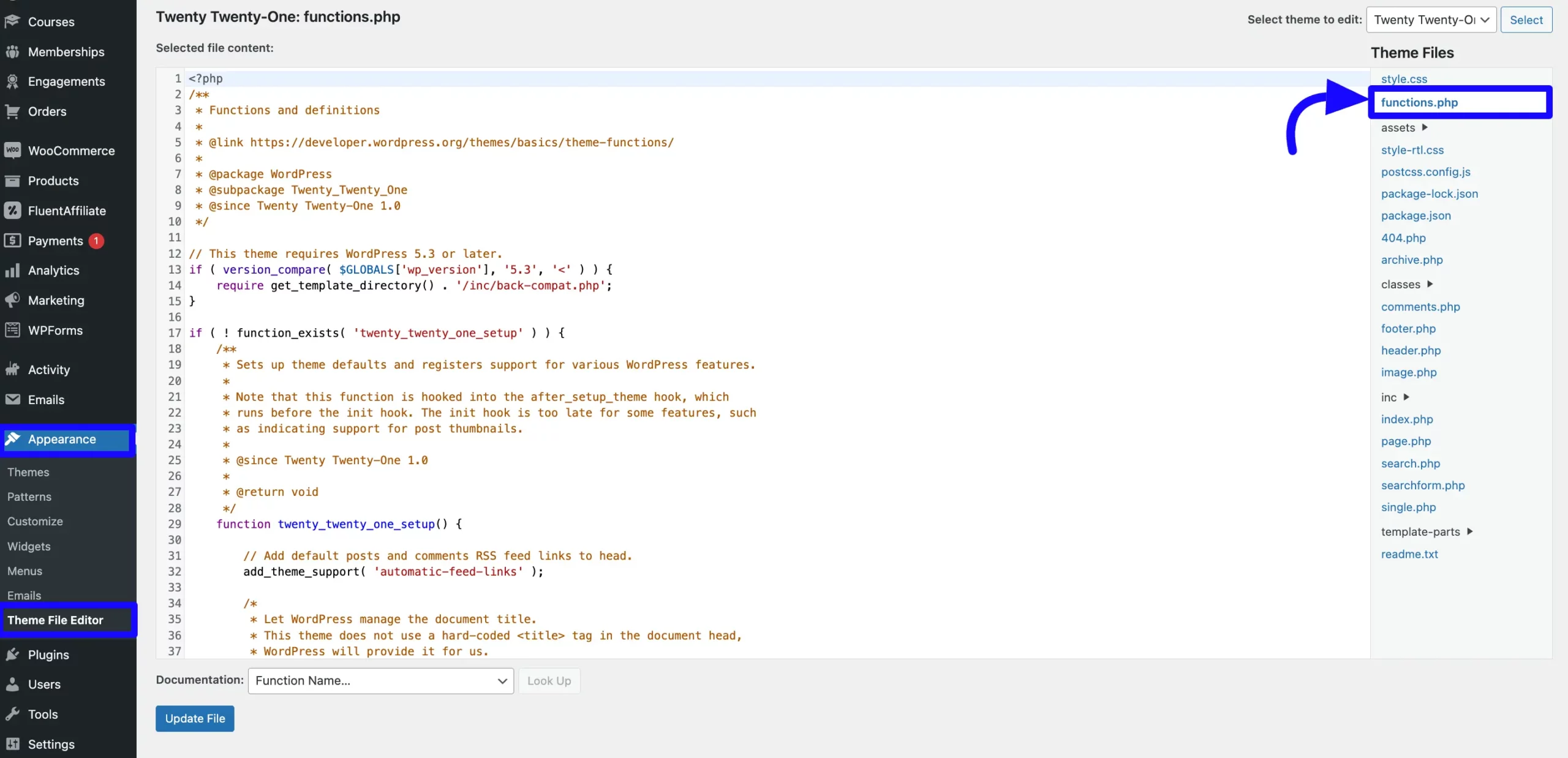
Task: Select the Appearance paintbrush icon
Action: [13, 439]
